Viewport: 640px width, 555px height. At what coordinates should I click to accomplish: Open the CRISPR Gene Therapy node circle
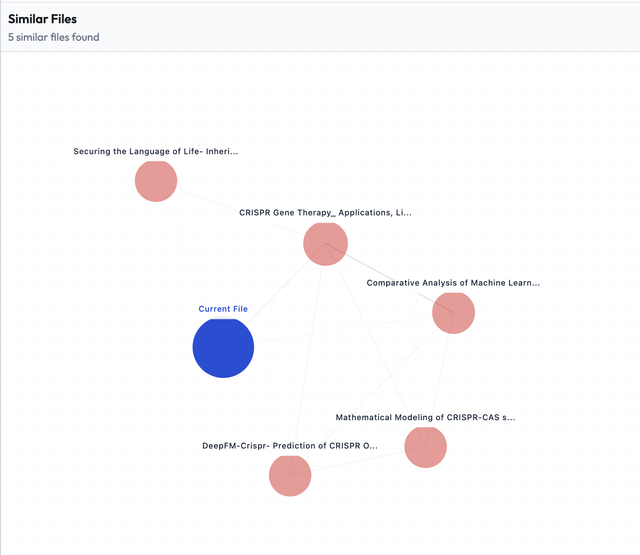click(325, 243)
